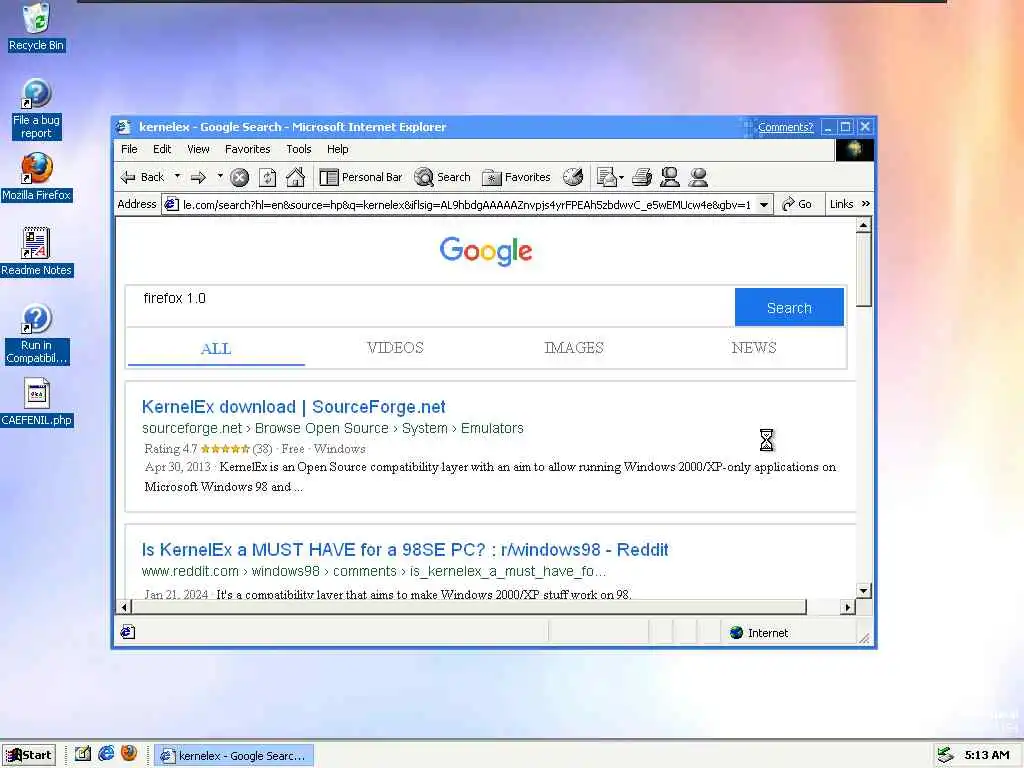Refresh the current page
This screenshot has width=1024, height=768.
(x=268, y=177)
